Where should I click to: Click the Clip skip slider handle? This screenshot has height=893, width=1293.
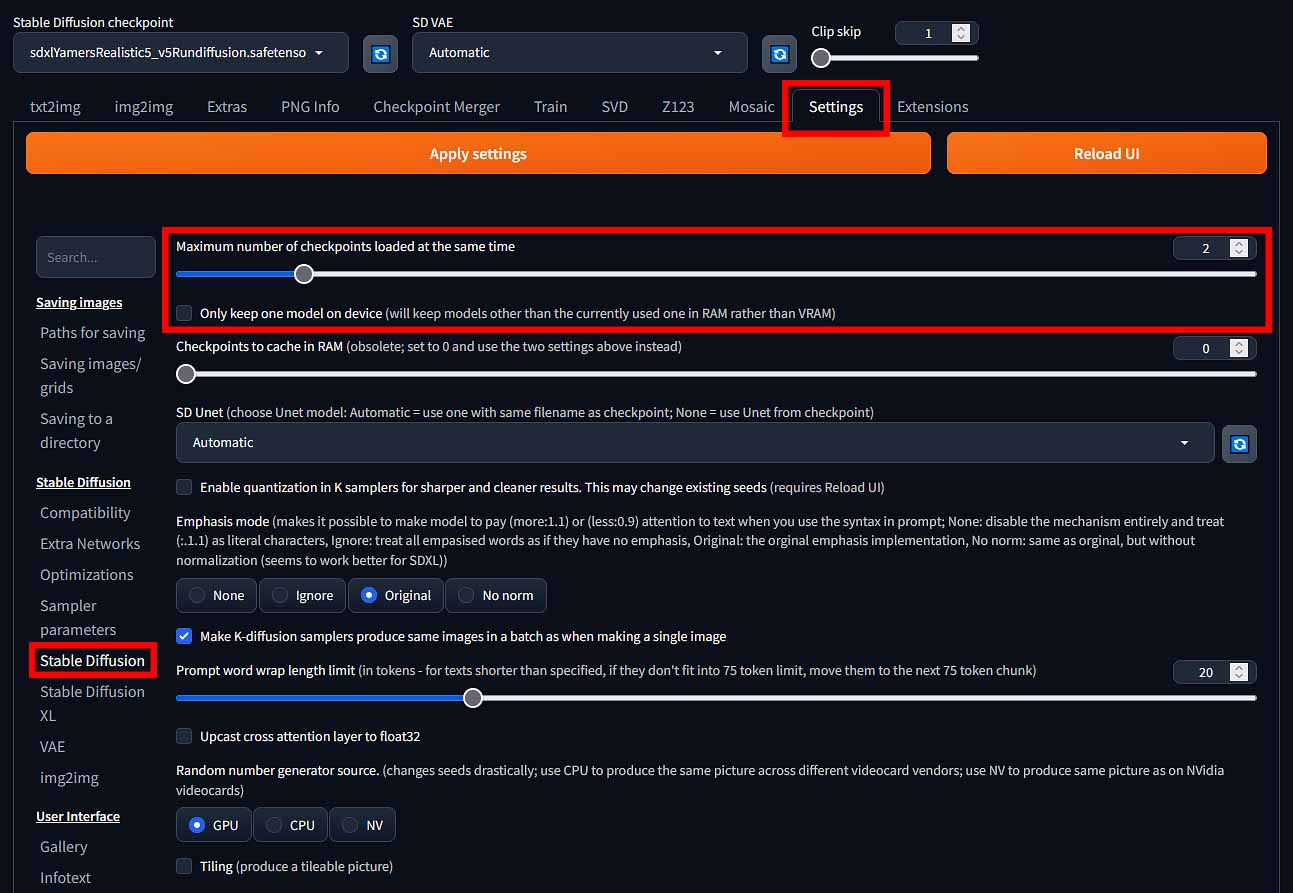click(821, 58)
